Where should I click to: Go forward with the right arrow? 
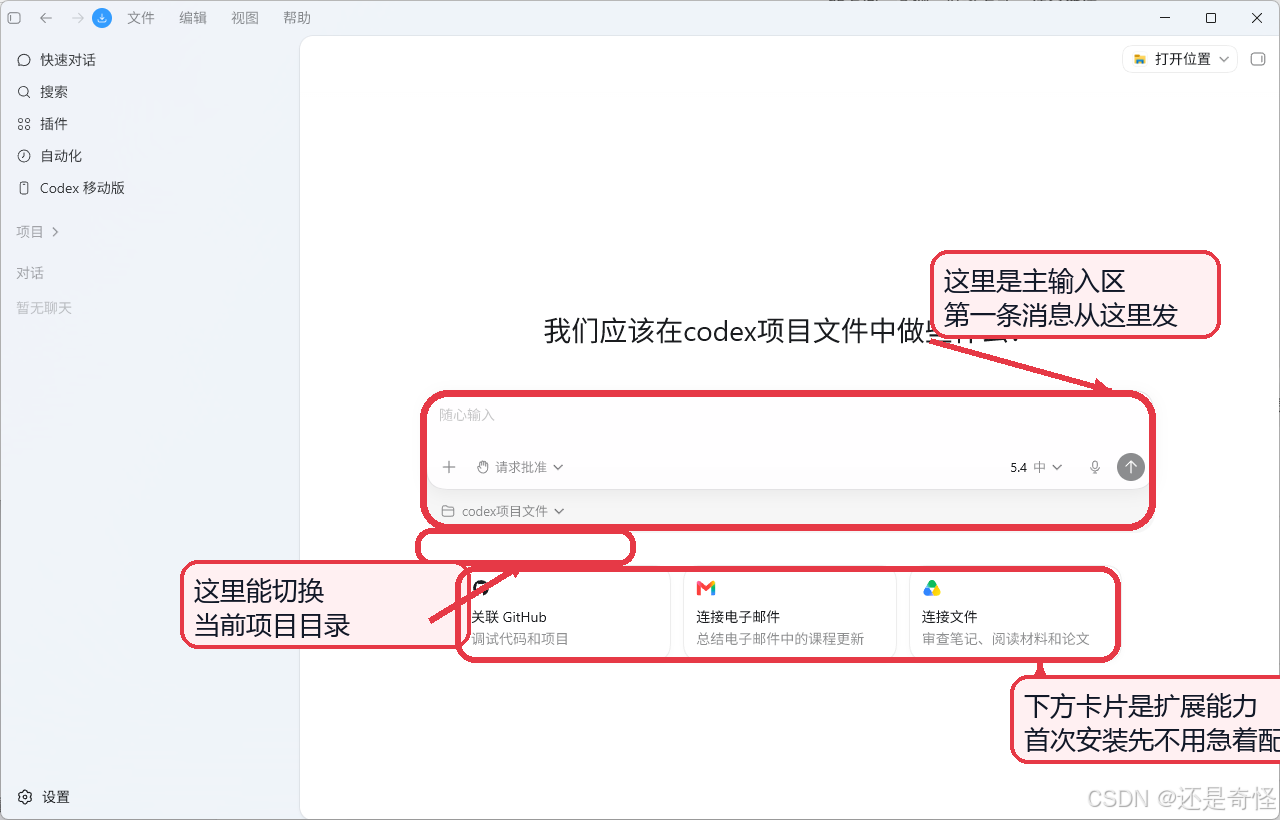pyautogui.click(x=78, y=18)
